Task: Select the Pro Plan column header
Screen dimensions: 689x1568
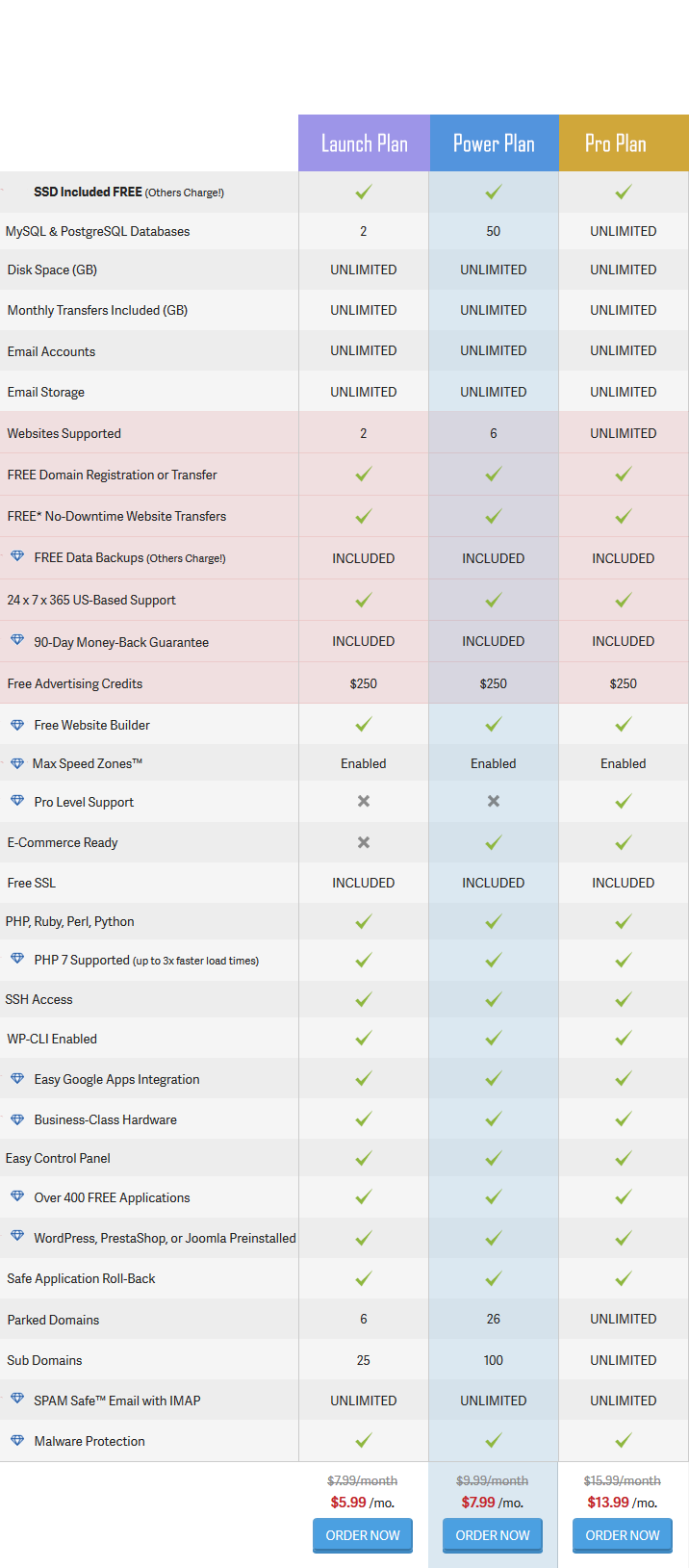Action: [x=624, y=143]
